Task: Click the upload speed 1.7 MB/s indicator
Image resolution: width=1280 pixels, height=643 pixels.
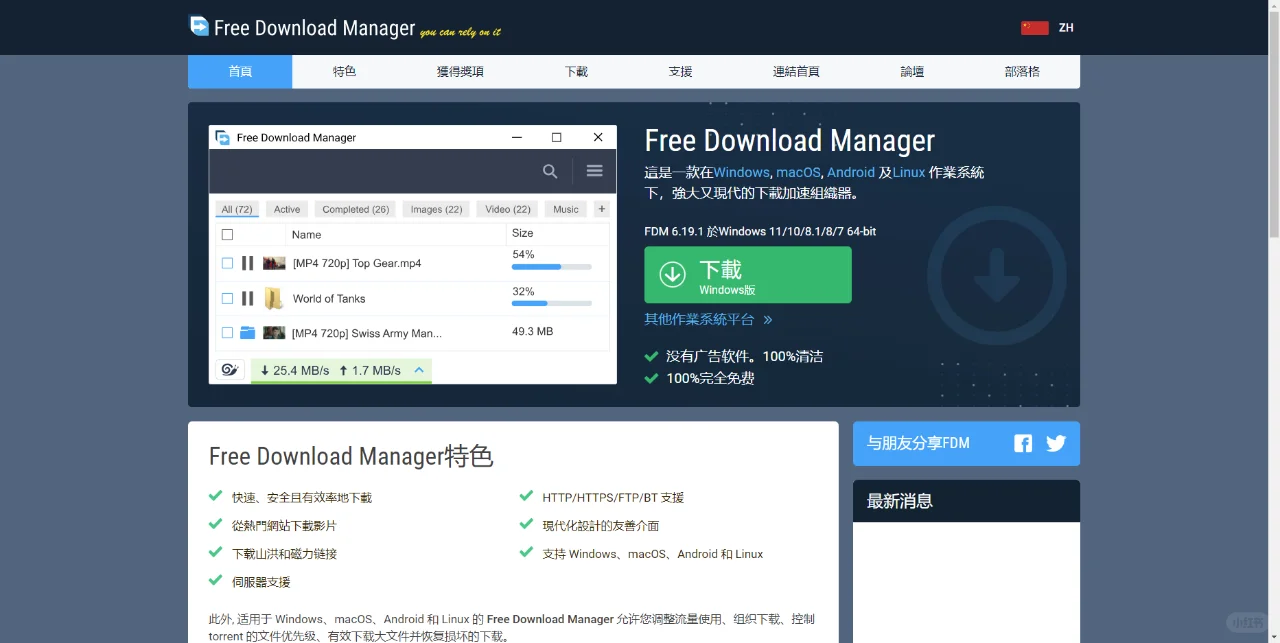Action: click(370, 370)
